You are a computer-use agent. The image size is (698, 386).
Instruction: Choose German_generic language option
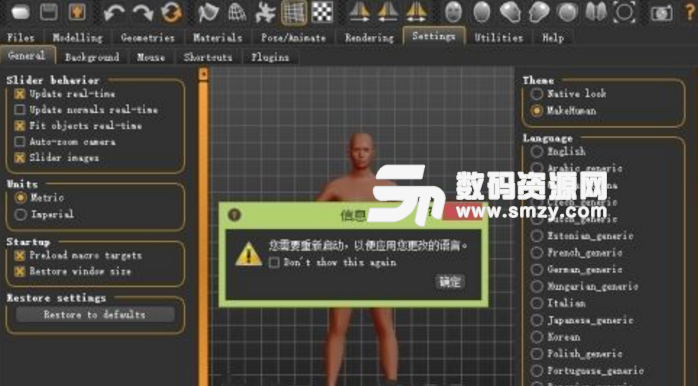pos(537,270)
